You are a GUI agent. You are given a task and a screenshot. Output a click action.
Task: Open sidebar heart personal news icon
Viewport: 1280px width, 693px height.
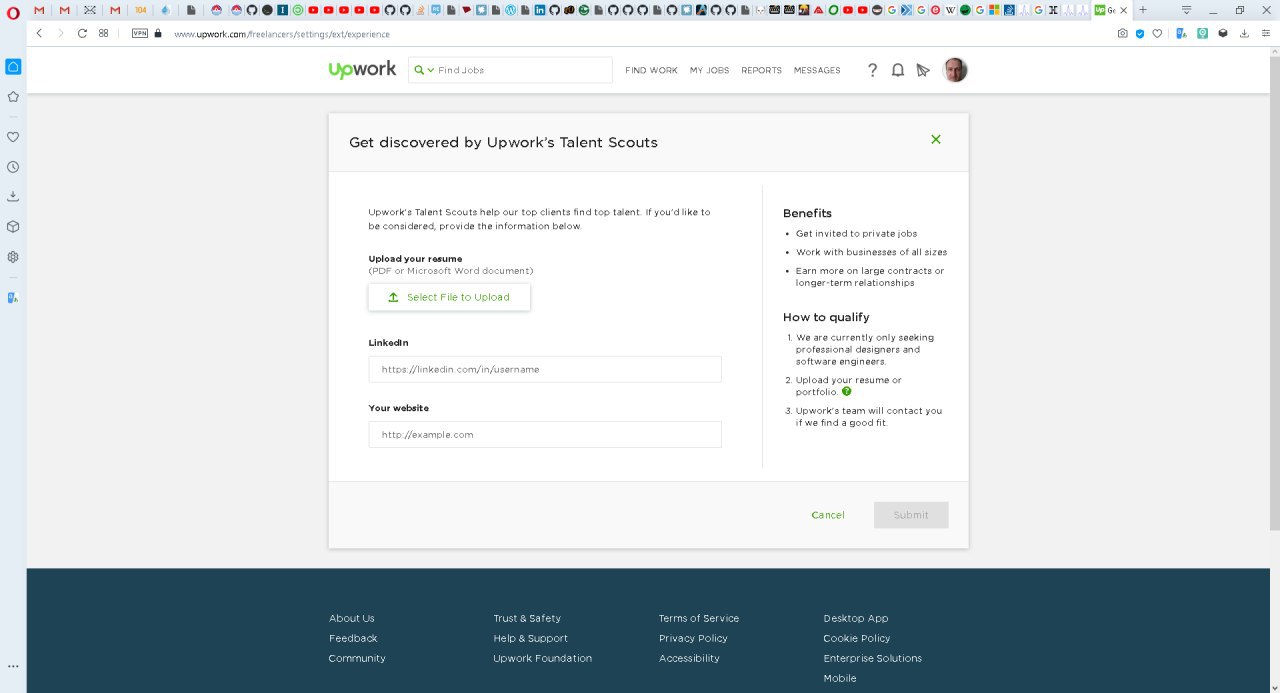pyautogui.click(x=13, y=137)
